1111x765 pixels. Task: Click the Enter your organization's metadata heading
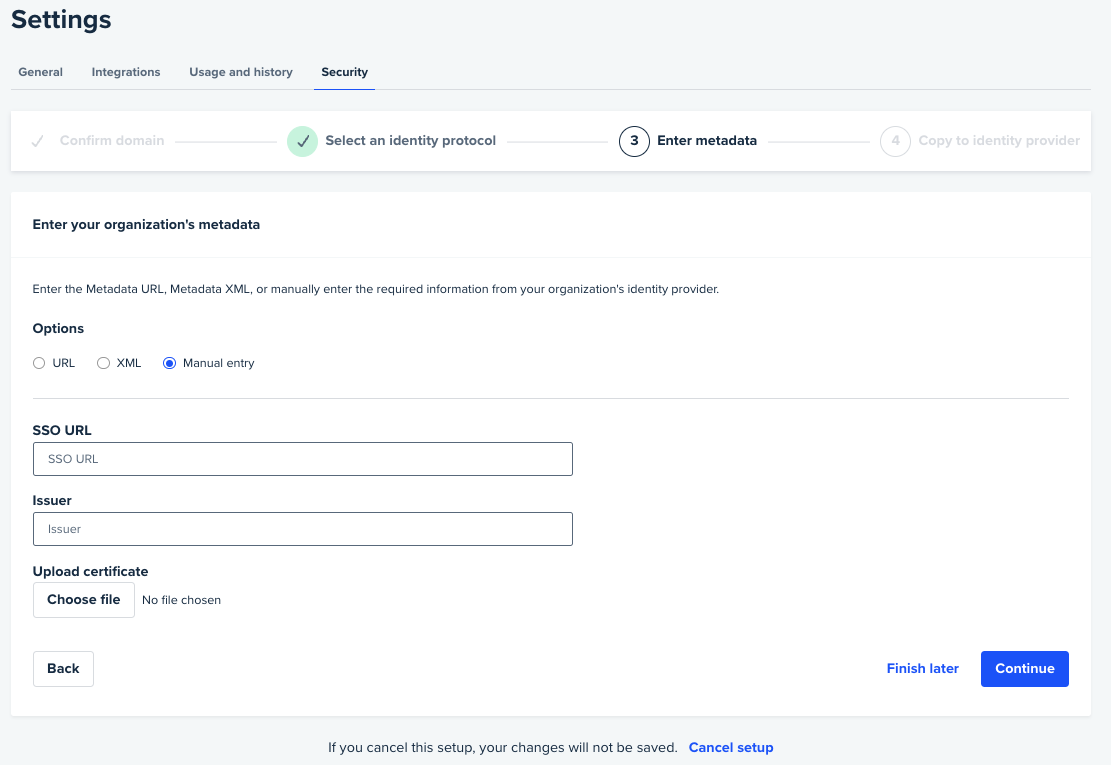tap(146, 225)
